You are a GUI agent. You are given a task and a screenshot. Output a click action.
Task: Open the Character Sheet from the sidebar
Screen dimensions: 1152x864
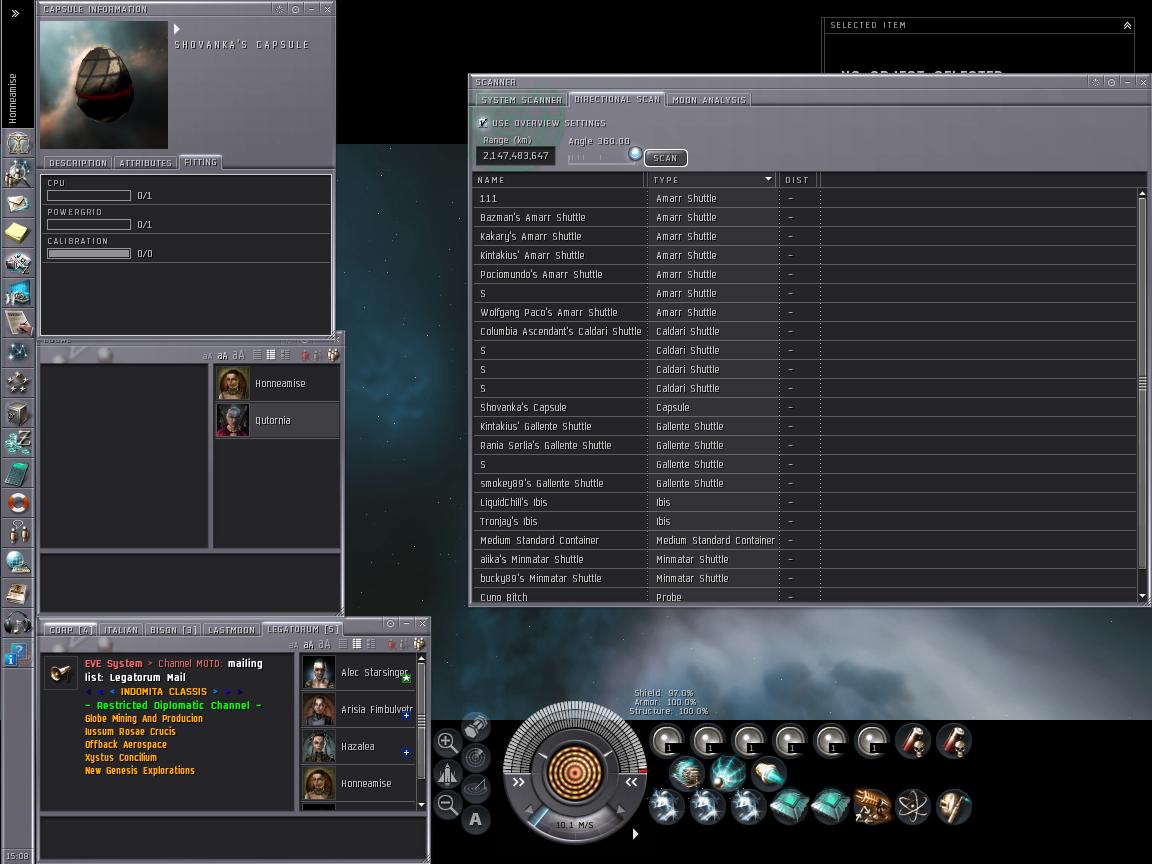click(x=18, y=142)
